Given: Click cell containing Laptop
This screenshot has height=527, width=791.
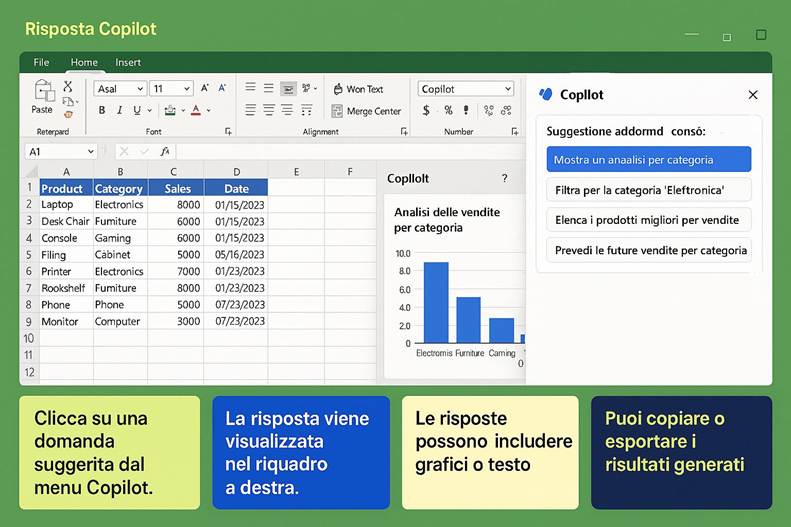Looking at the screenshot, I should coord(66,204).
